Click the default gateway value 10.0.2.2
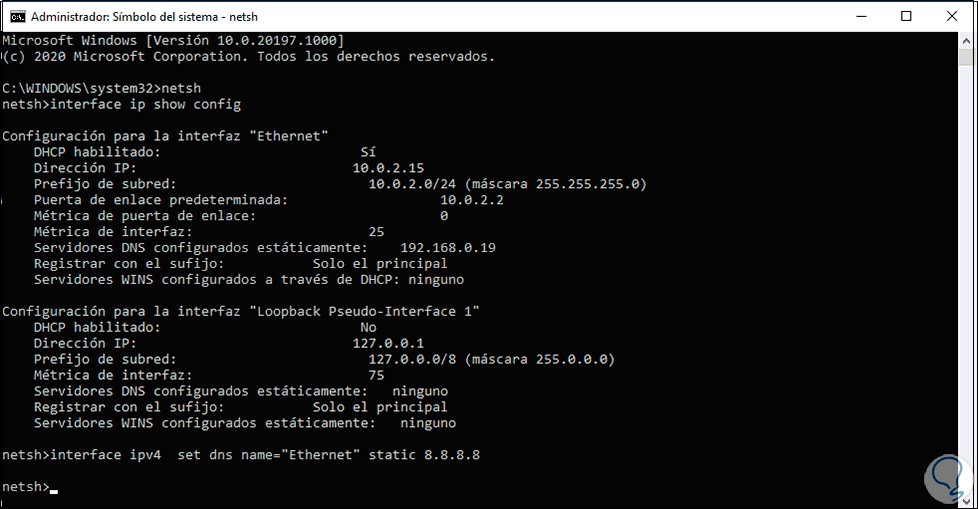The height and width of the screenshot is (509, 978). point(472,200)
